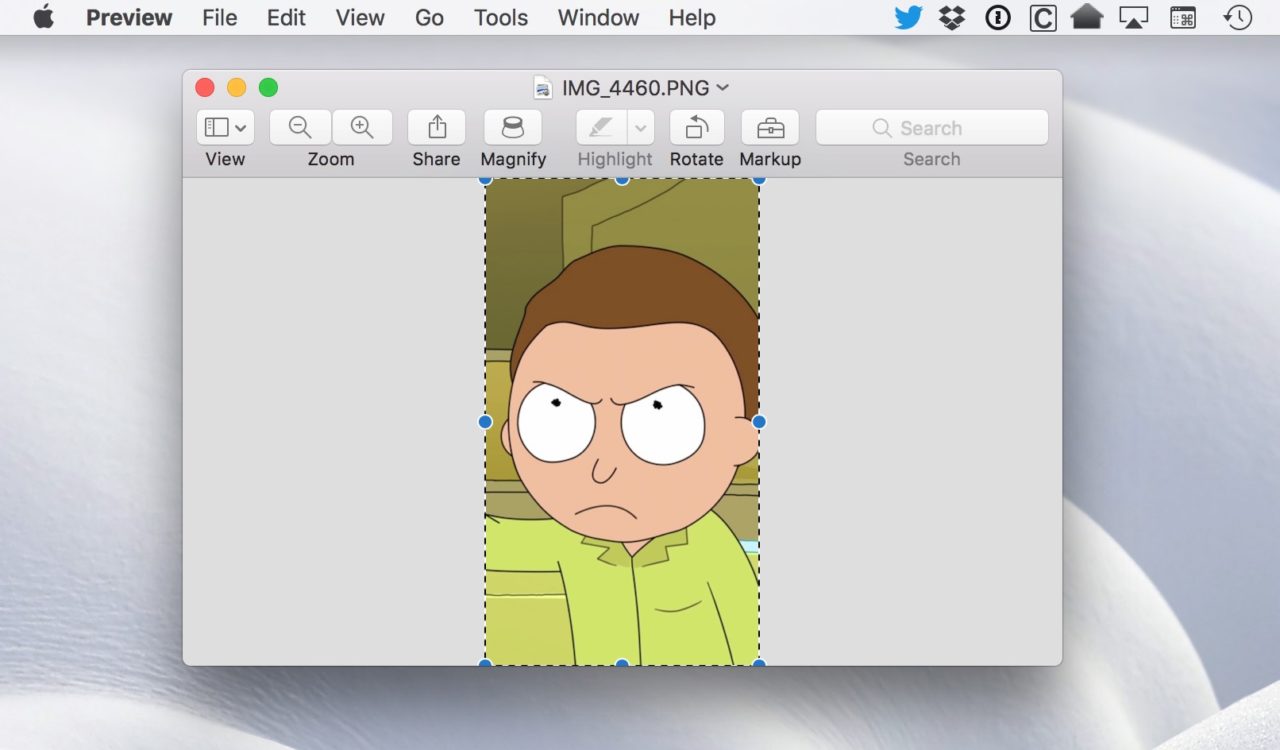Show the Markup toolbar
This screenshot has height=750, width=1280.
tap(770, 127)
